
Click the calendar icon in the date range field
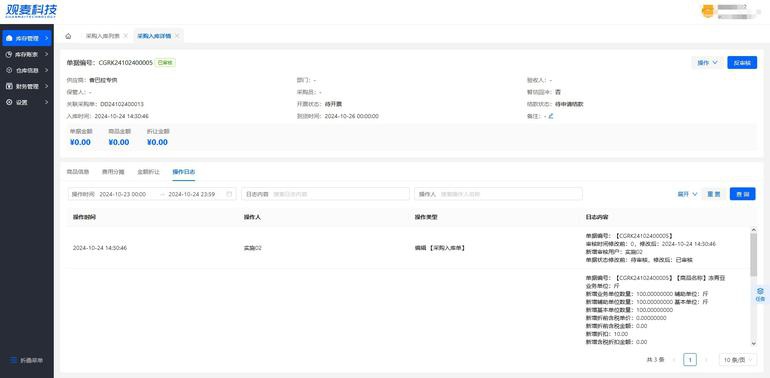click(x=229, y=194)
